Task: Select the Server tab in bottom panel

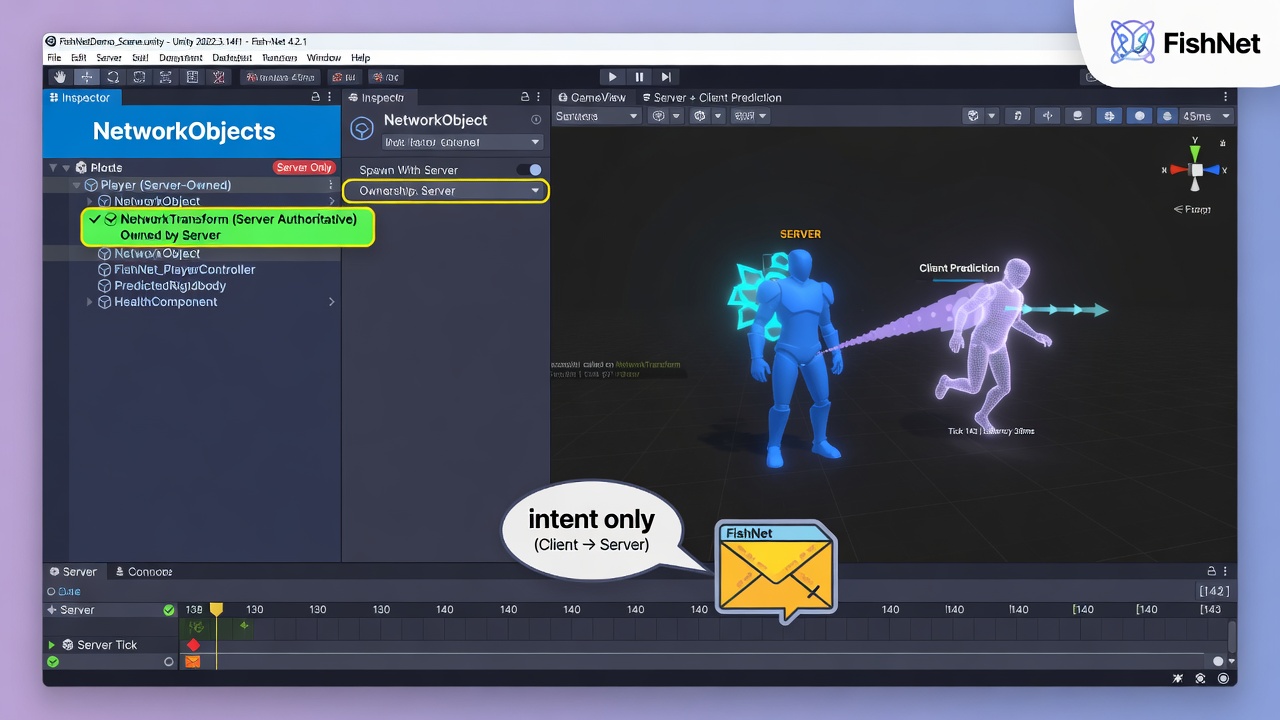Action: click(74, 572)
